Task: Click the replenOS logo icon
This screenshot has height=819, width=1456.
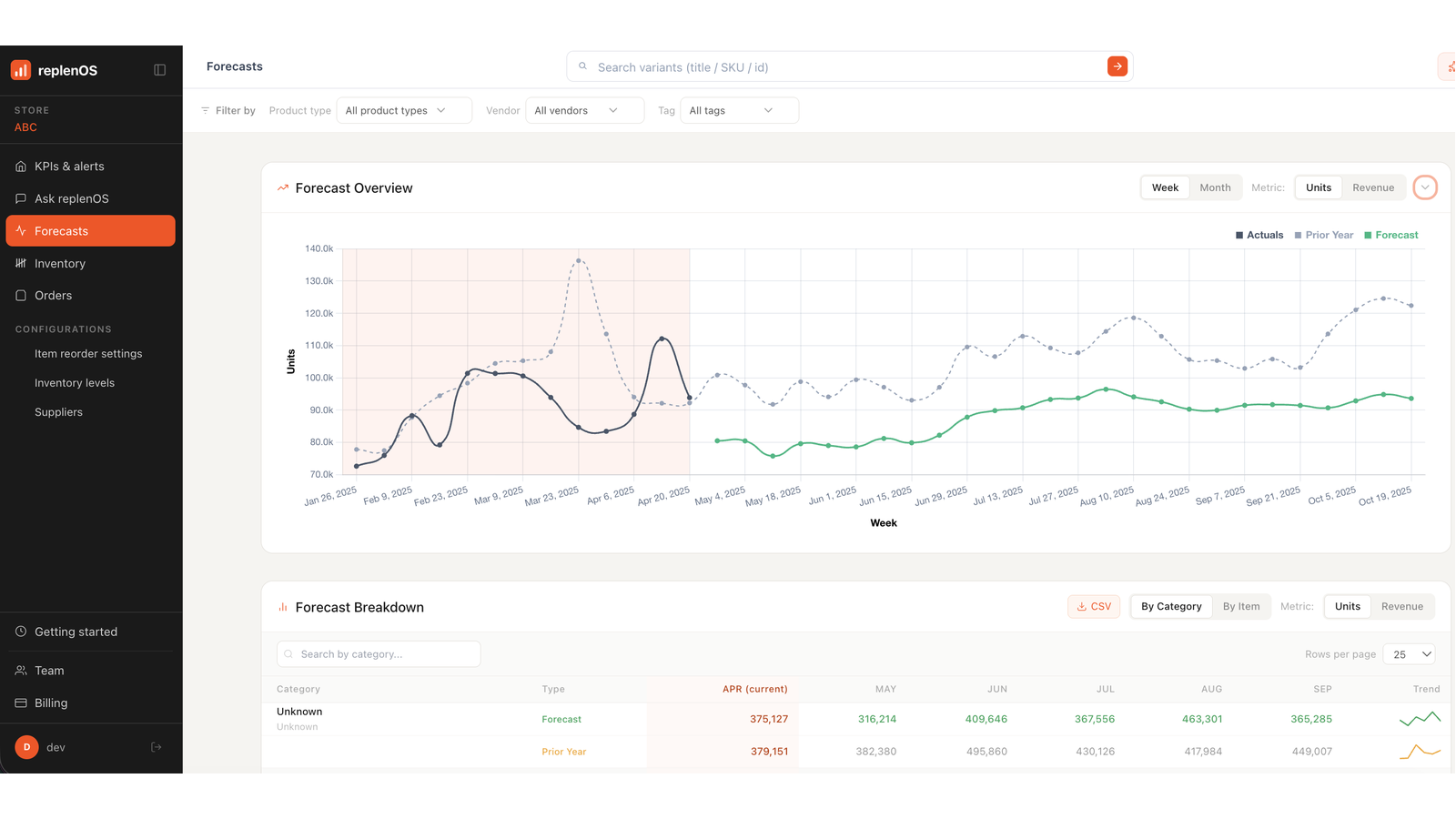Action: 21,70
